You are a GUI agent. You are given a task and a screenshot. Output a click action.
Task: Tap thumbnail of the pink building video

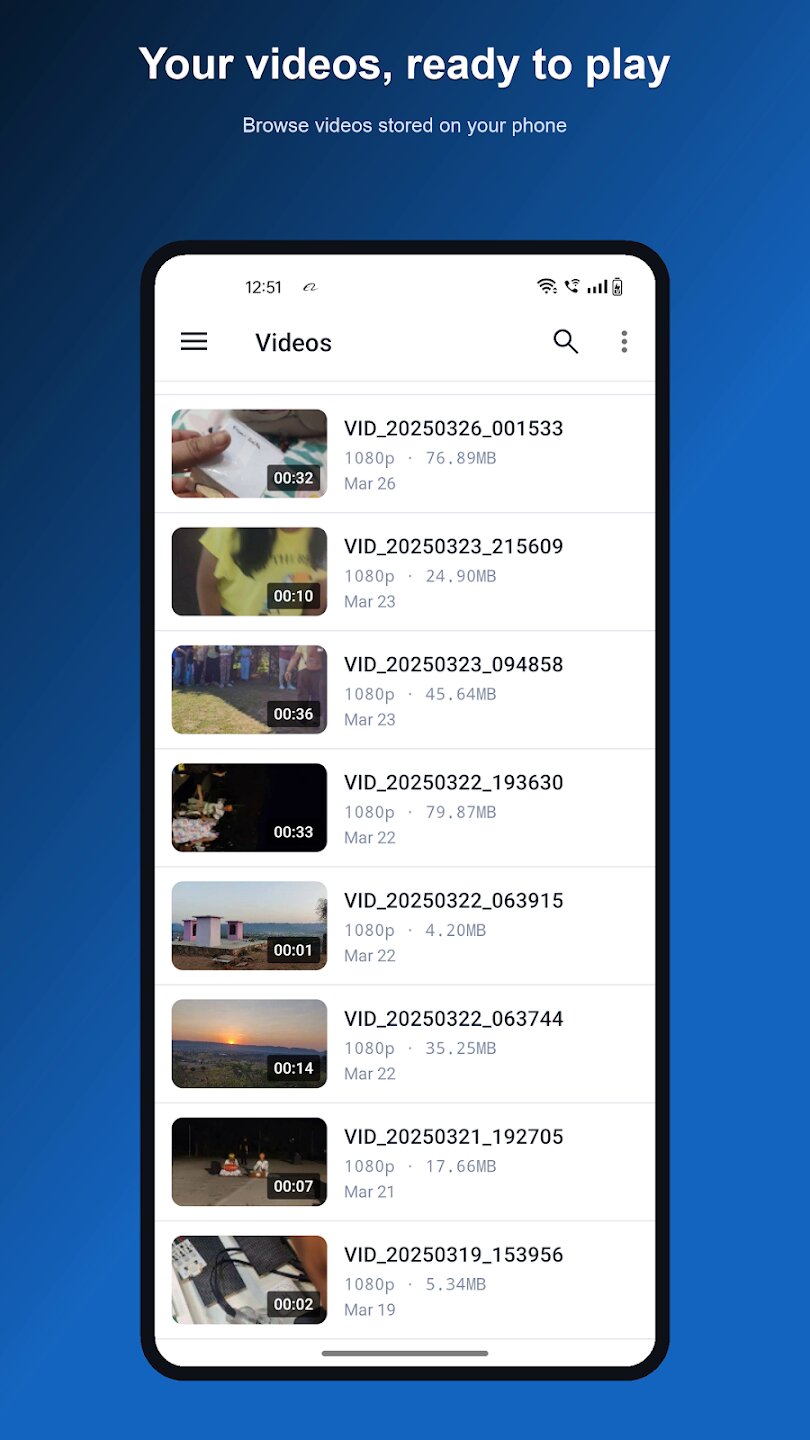tap(249, 926)
